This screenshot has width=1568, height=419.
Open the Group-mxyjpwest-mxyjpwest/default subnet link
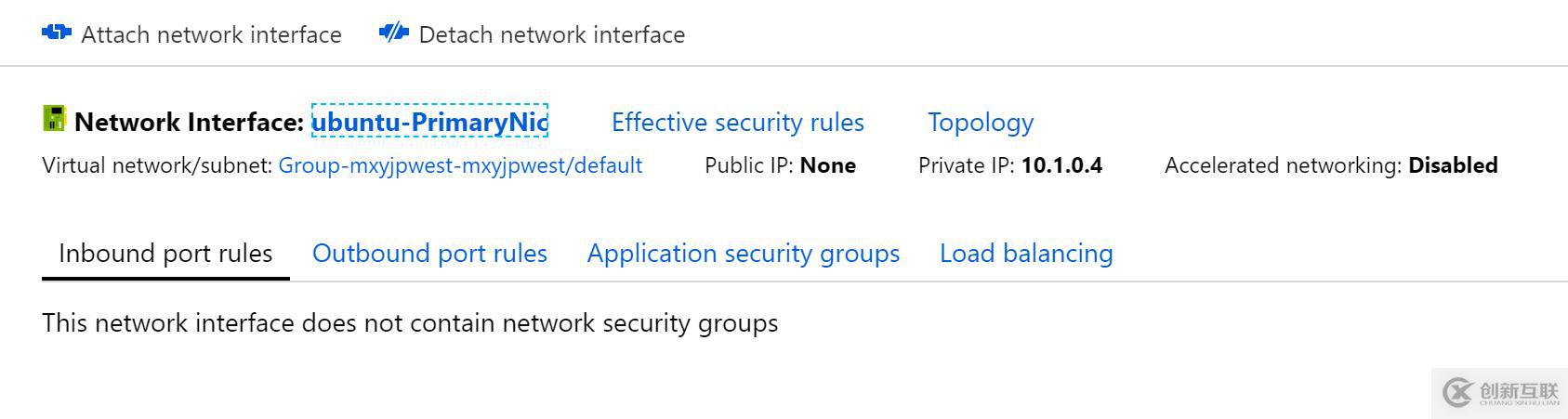tap(460, 165)
